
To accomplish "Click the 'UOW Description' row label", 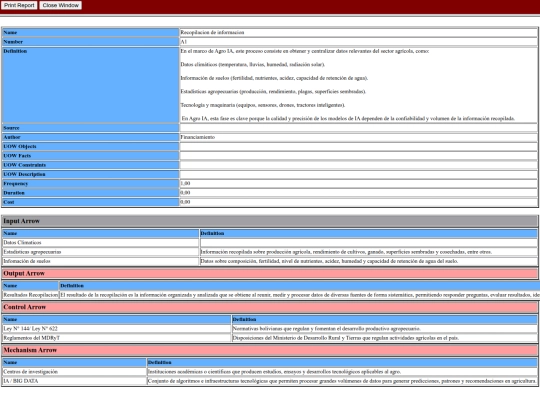I will 24,174.
